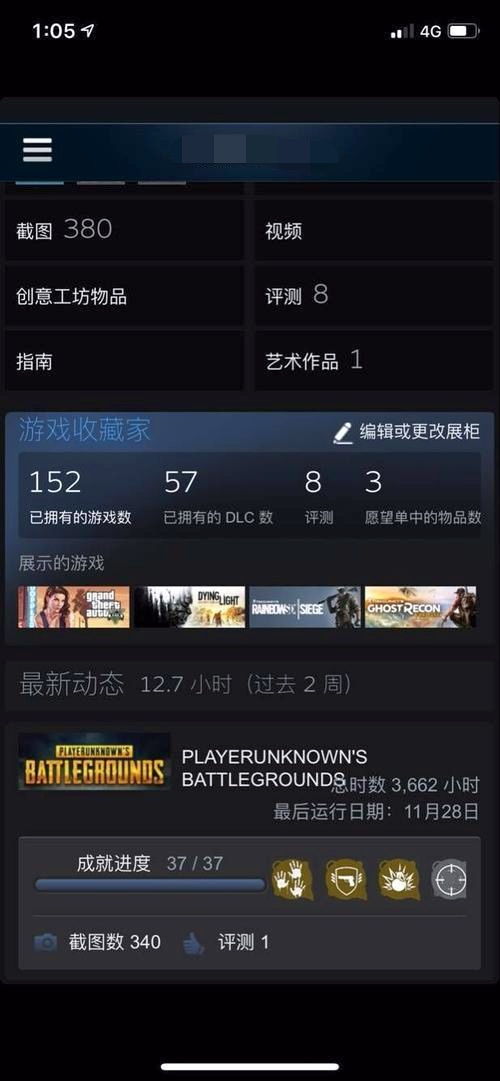Click the crosshair achievement badge
Viewport: 500px width, 1081px height.
click(x=450, y=880)
